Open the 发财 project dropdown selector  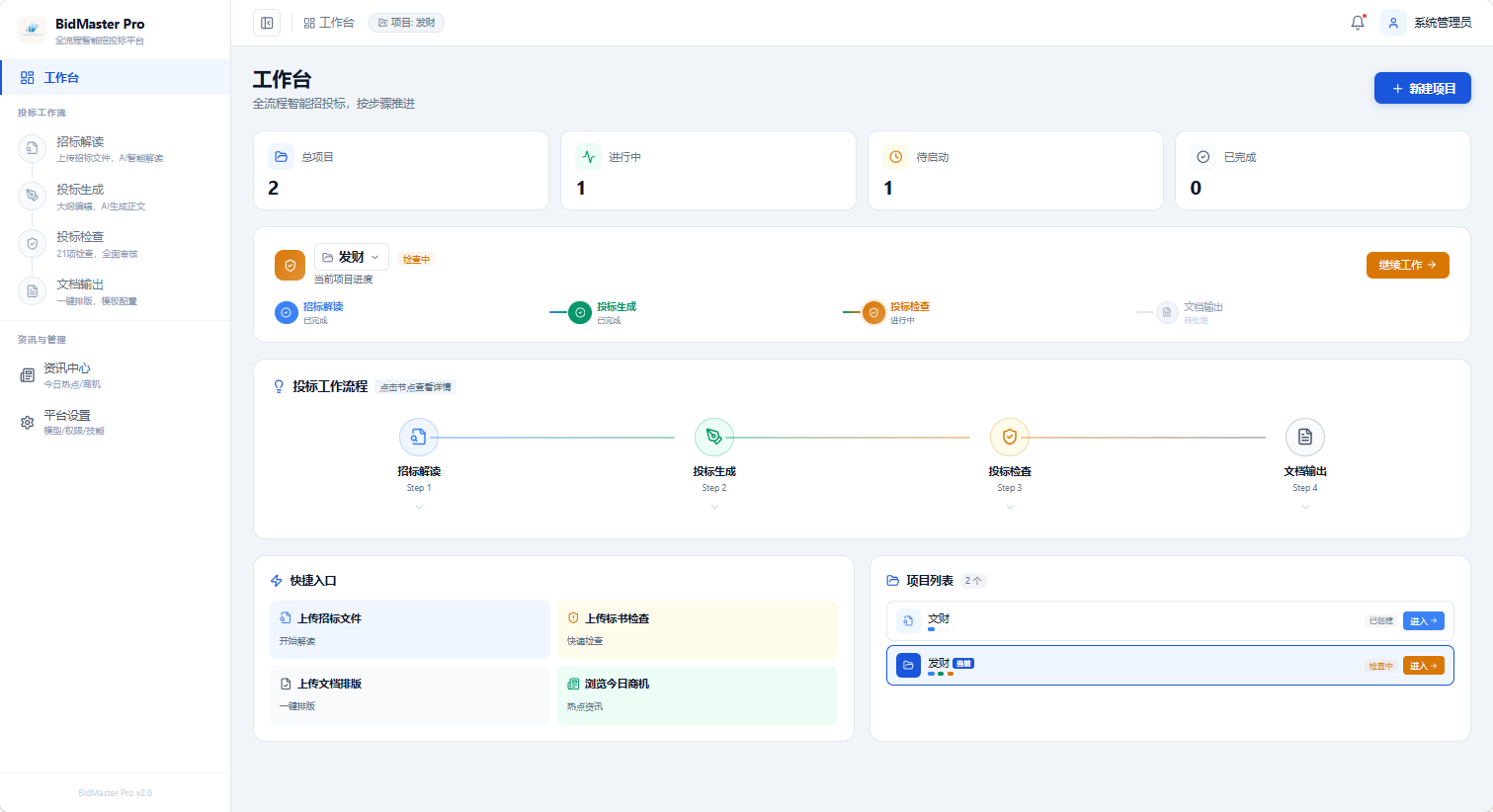tap(352, 257)
